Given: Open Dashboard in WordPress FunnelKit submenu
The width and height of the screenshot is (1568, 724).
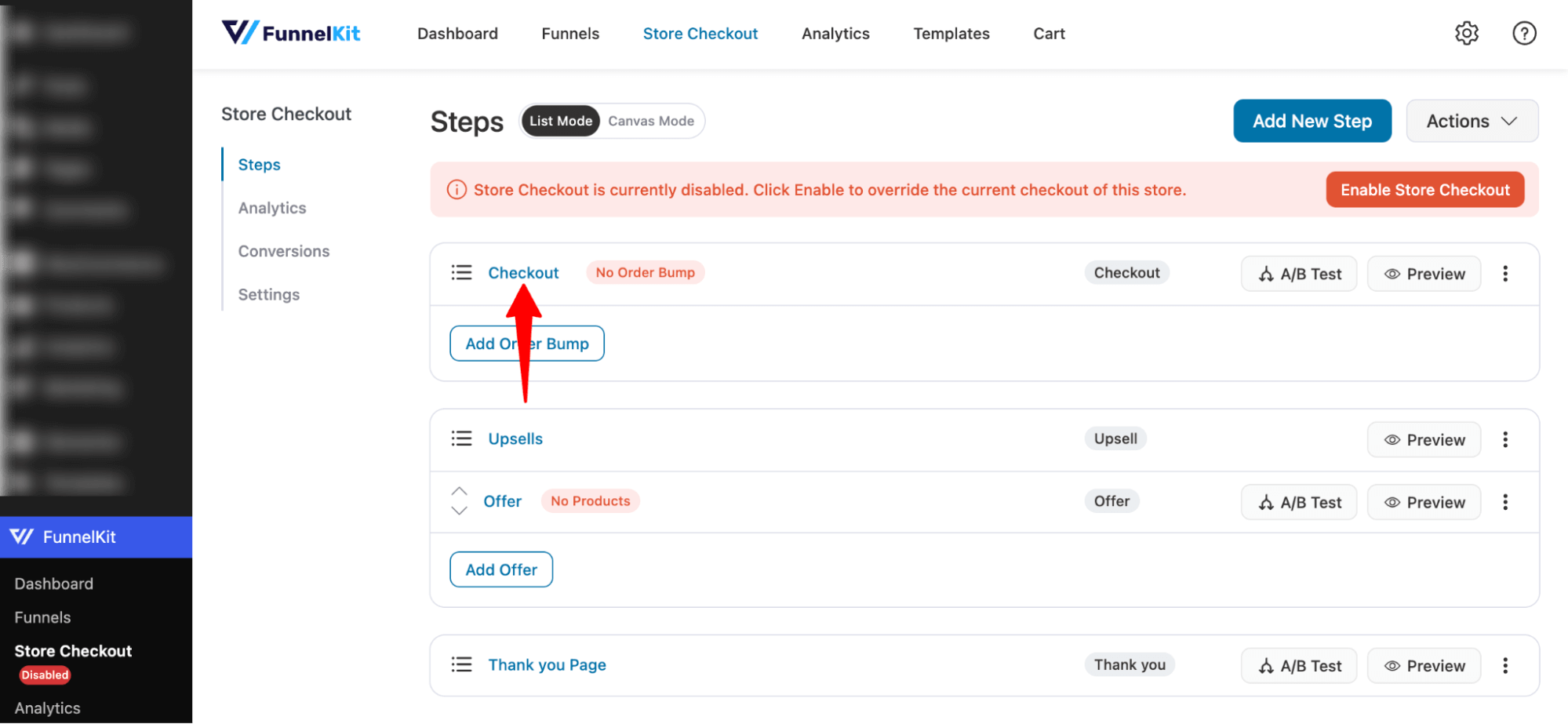Looking at the screenshot, I should pyautogui.click(x=53, y=584).
